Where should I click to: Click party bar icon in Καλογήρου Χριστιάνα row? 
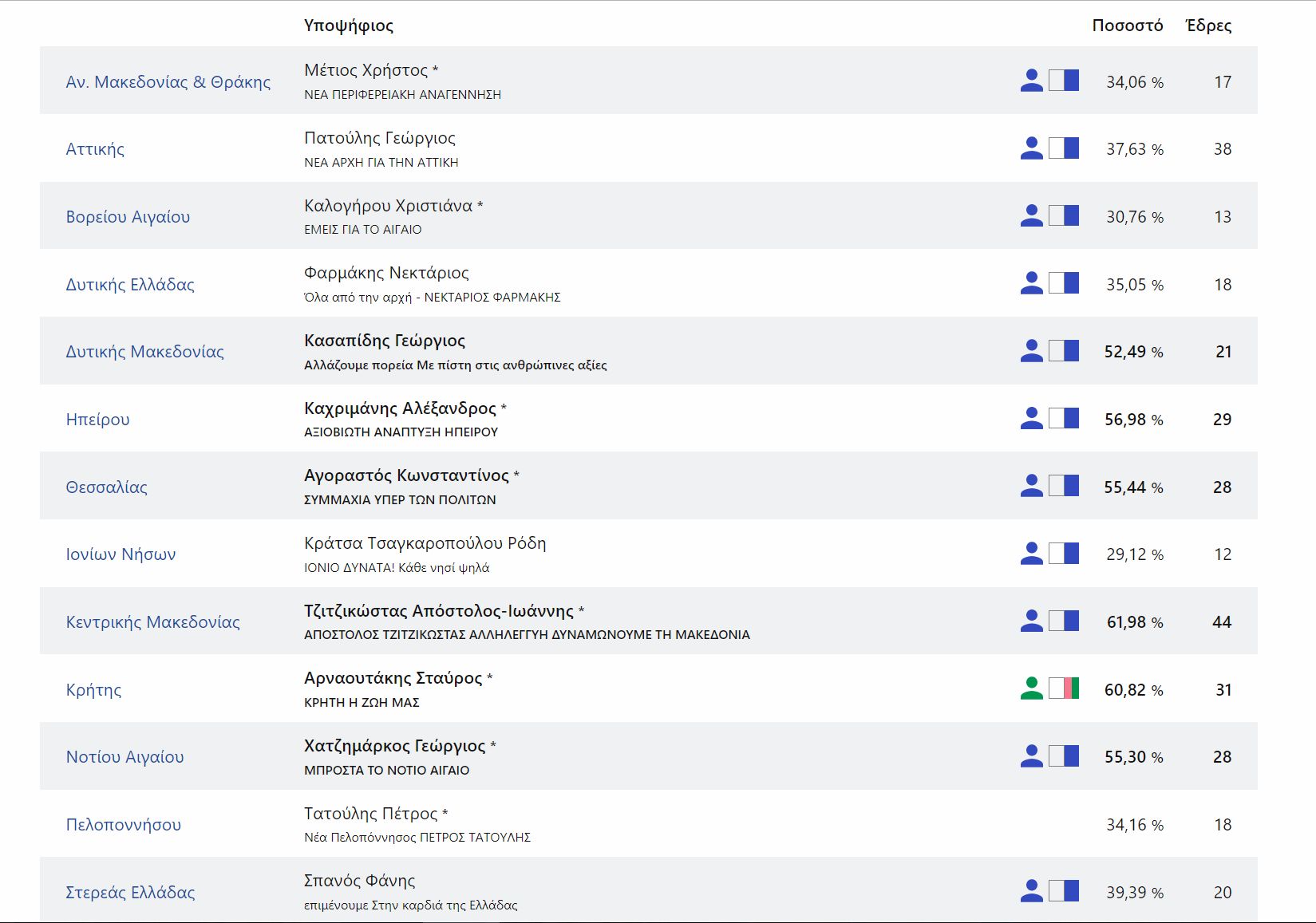(1064, 215)
